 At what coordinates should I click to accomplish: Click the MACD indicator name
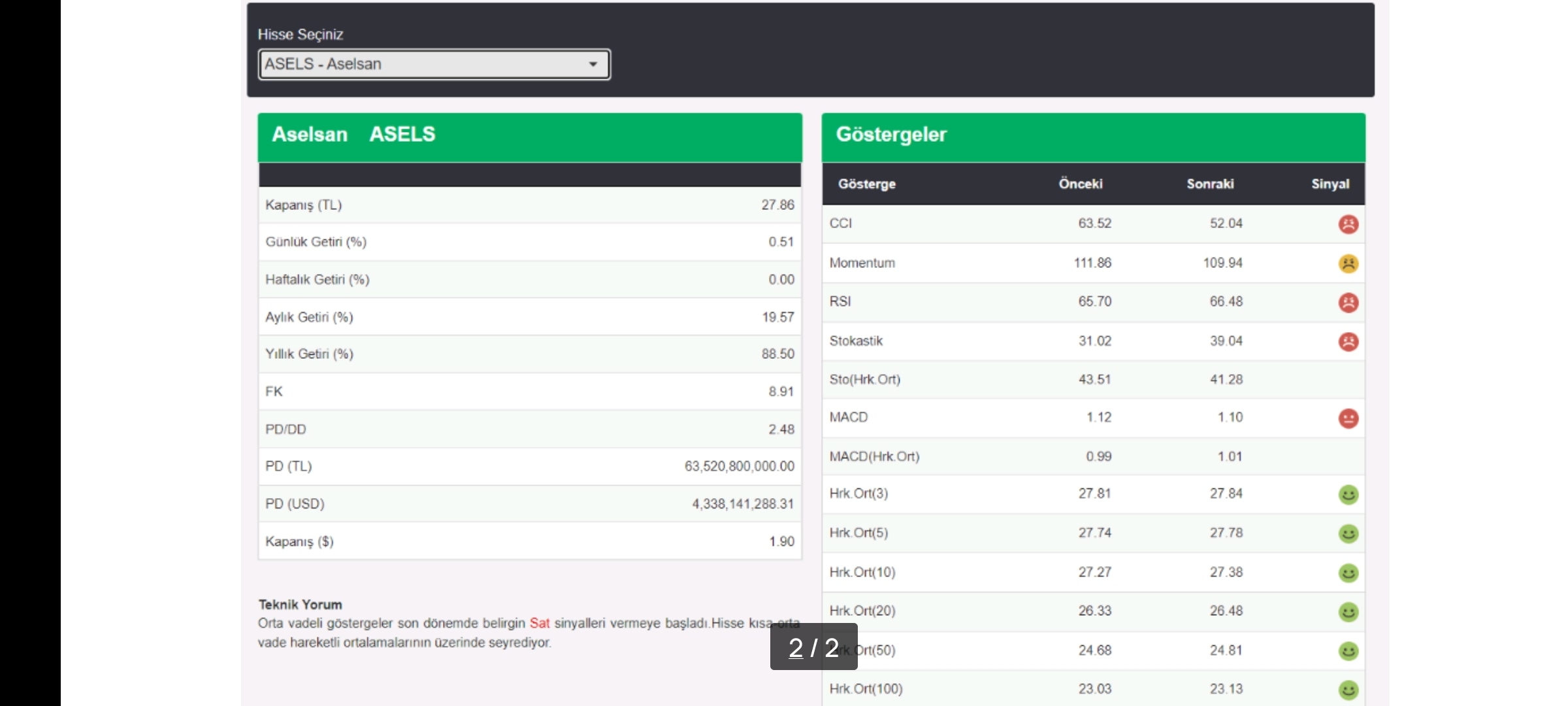(849, 417)
